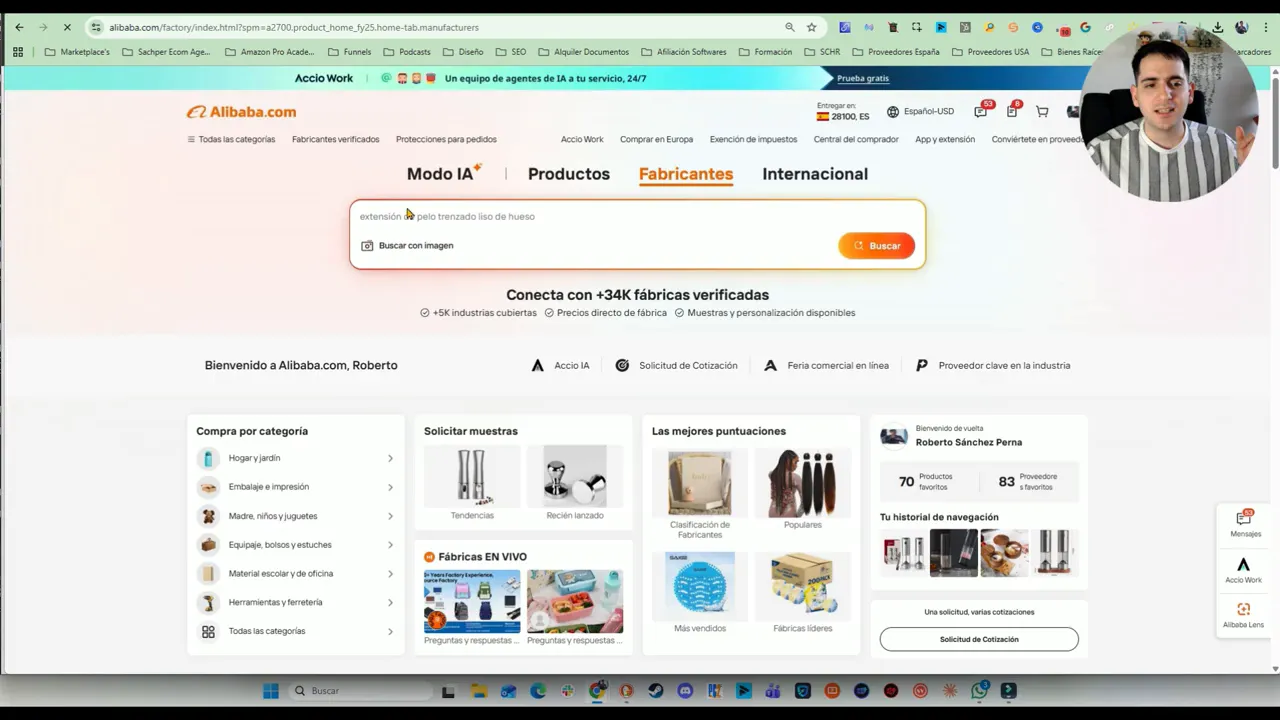The width and height of the screenshot is (1280, 720).
Task: Open the Entregar en 28100, ES selector
Action: click(x=843, y=111)
